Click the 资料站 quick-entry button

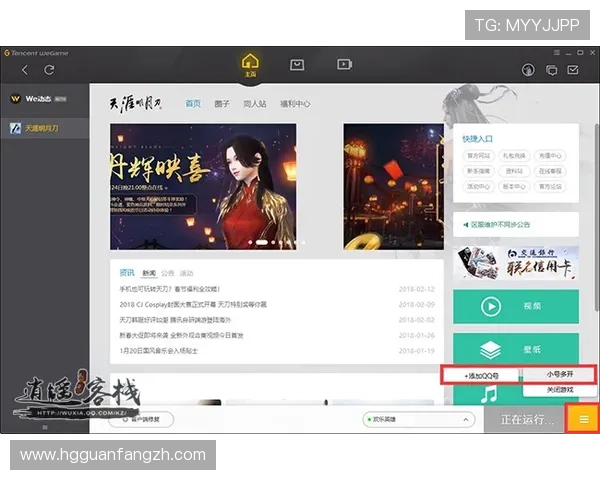514,171
